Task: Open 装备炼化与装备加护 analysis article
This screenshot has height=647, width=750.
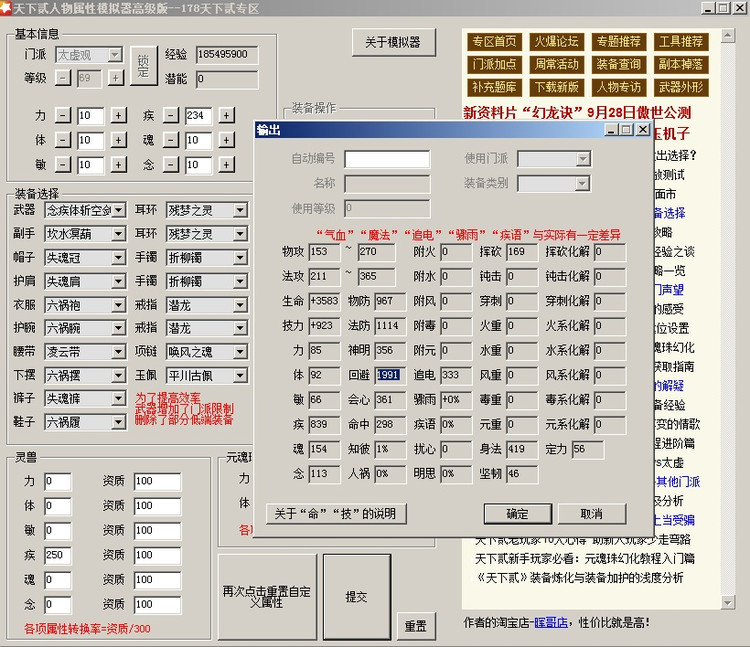Action: pos(581,578)
